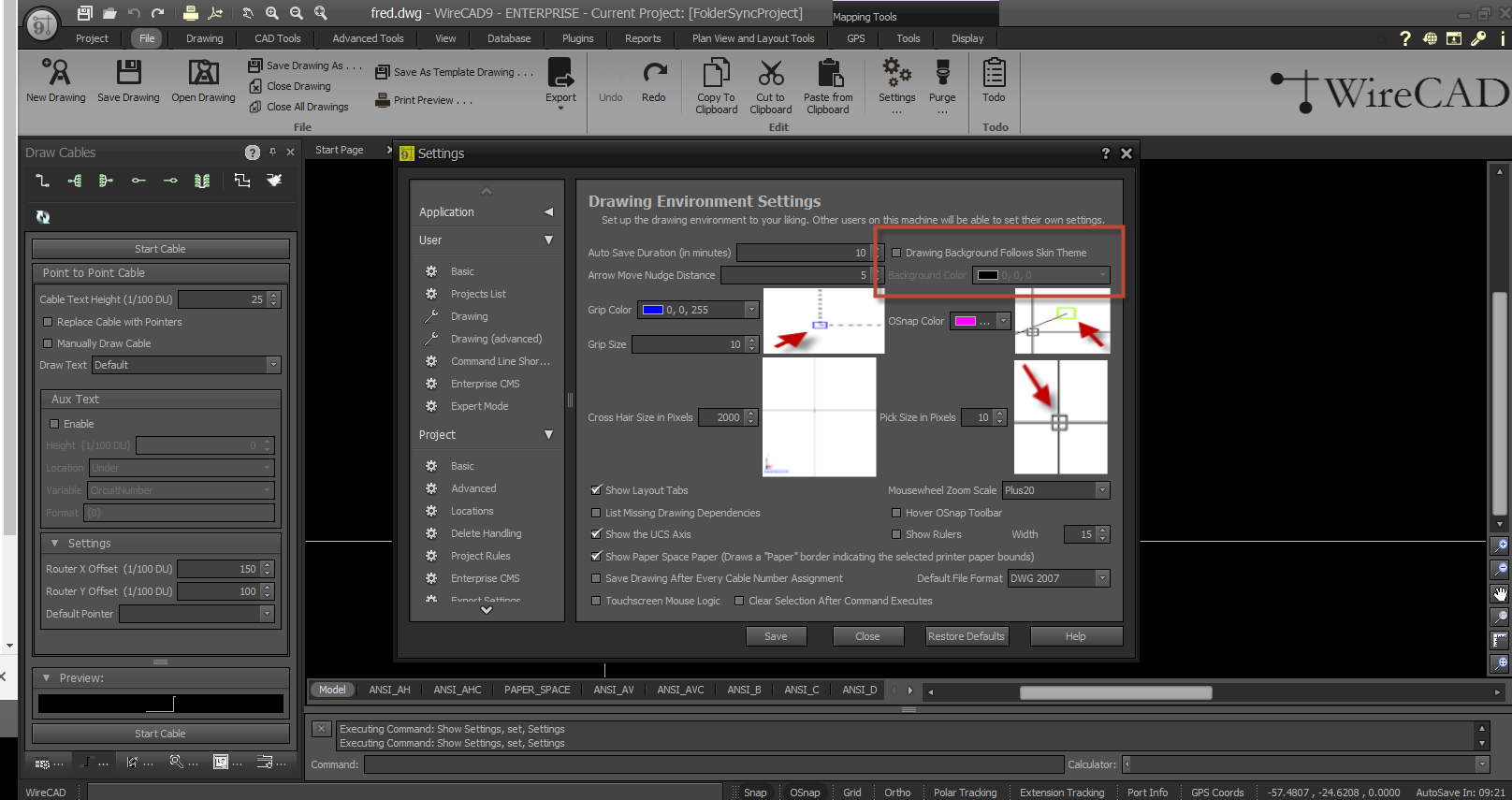Uncheck Show the UCS Axis
Viewport: 1512px width, 800px height.
coord(596,534)
